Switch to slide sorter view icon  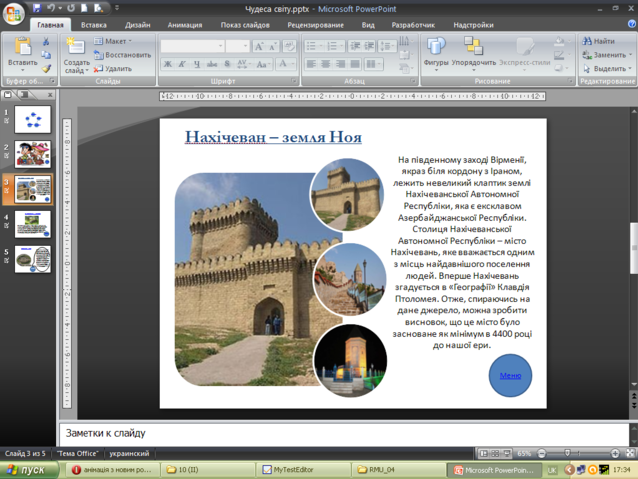click(x=495, y=453)
